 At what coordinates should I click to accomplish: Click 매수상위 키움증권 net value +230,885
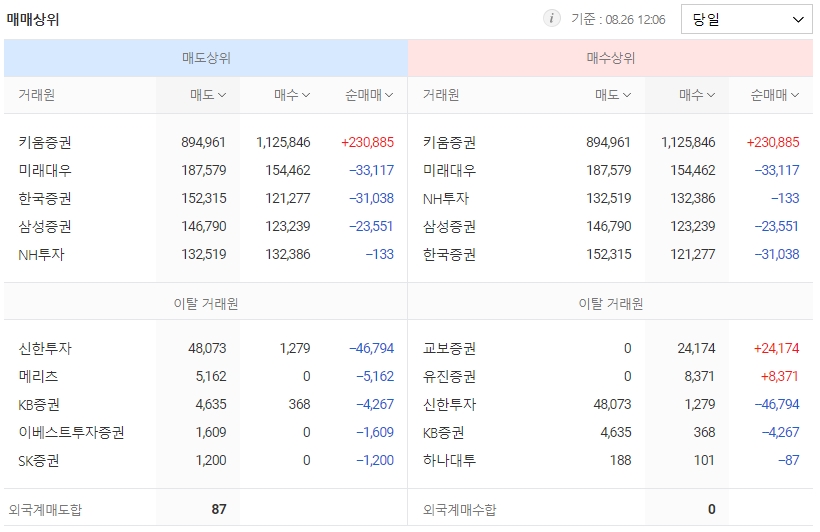click(773, 142)
